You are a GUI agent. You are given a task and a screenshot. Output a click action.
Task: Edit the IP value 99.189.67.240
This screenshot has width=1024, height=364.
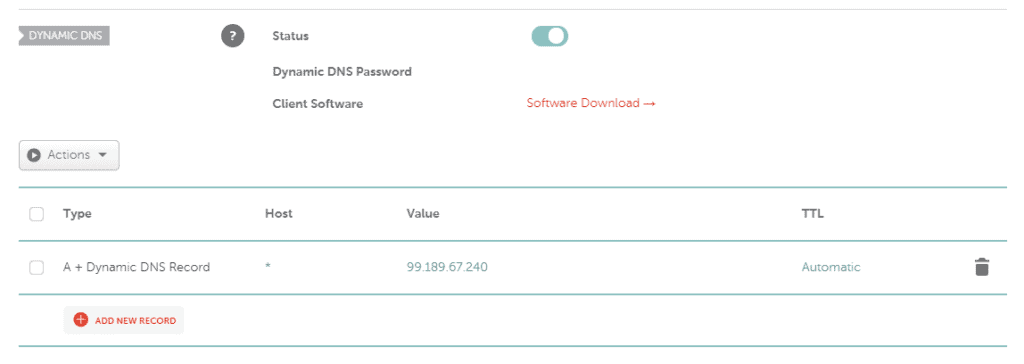[447, 267]
